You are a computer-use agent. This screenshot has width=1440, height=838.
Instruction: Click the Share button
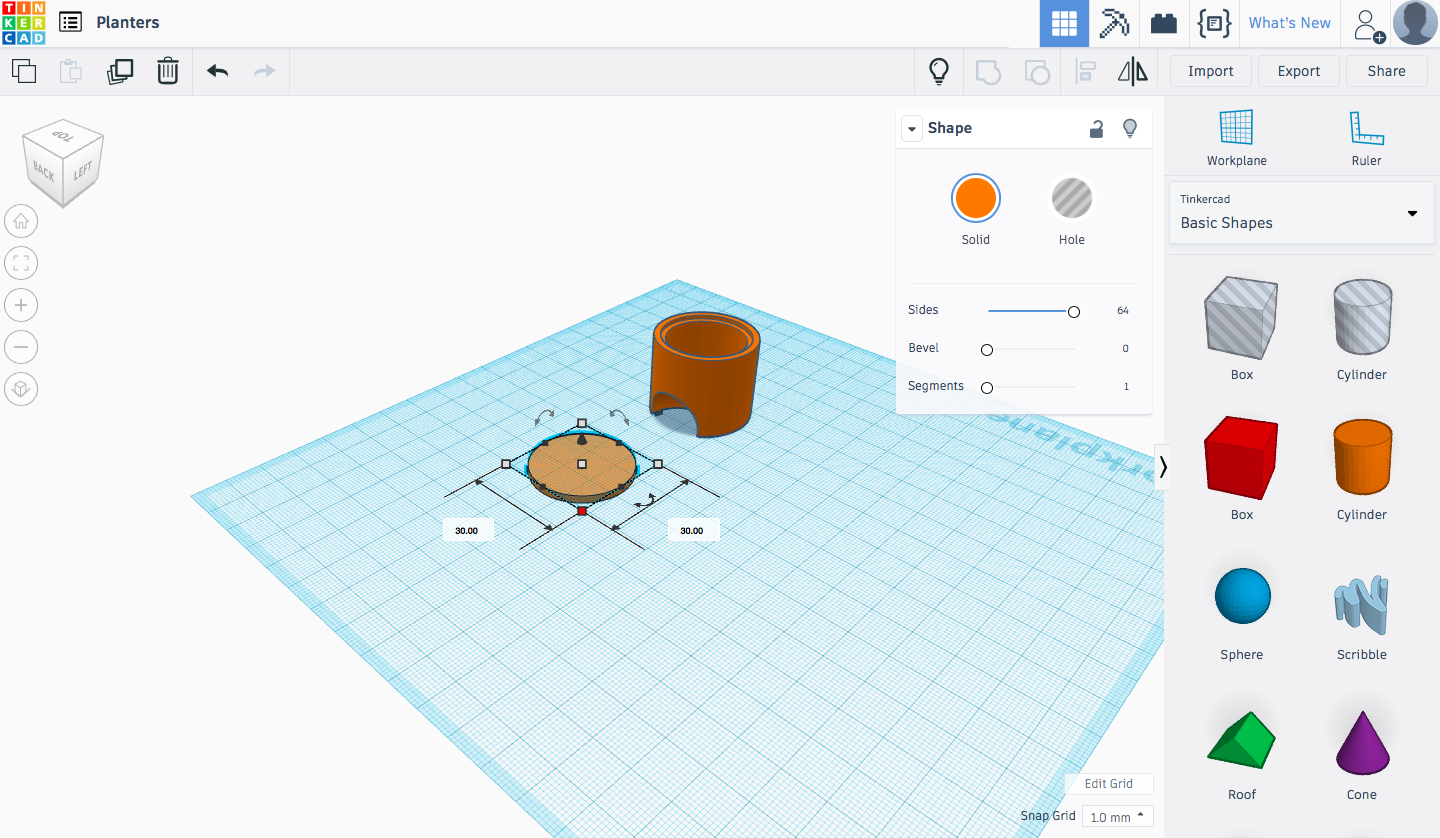tap(1386, 71)
